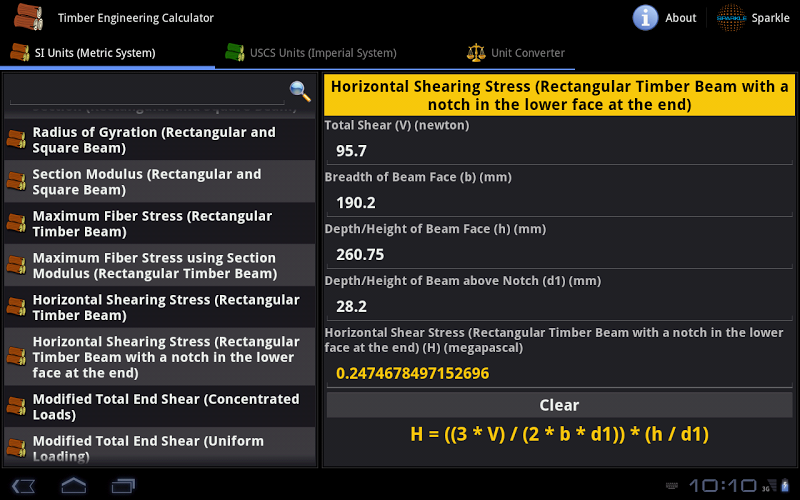800x500 pixels.
Task: Tap the Android recent apps icon
Action: [123, 485]
